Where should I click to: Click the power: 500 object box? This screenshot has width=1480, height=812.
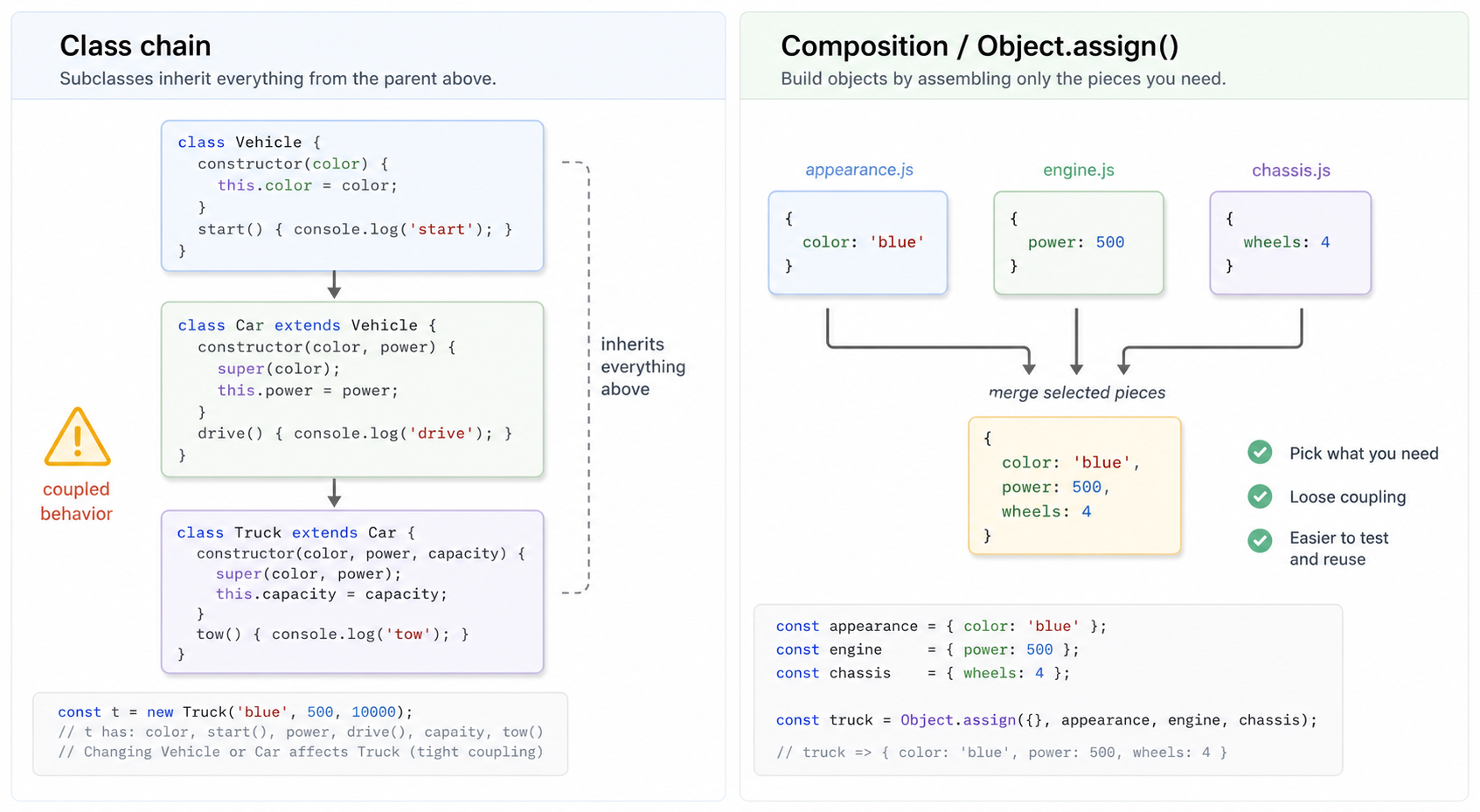tap(1079, 242)
